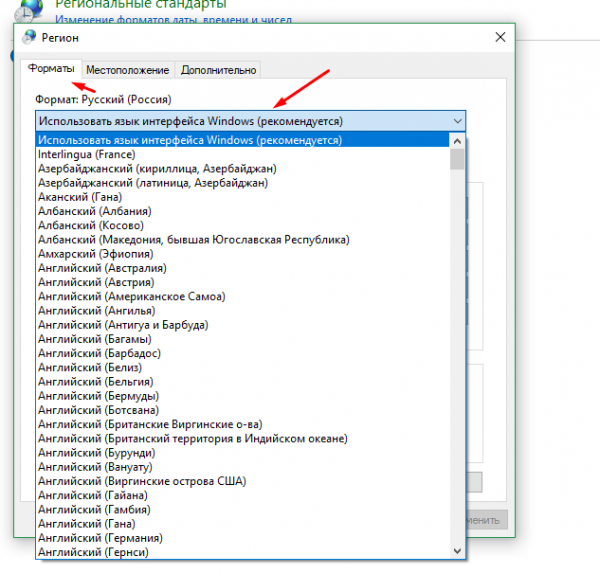Select Азербайджанский (кириллица, Азербайджан)
The width and height of the screenshot is (600, 574).
[x=243, y=169]
